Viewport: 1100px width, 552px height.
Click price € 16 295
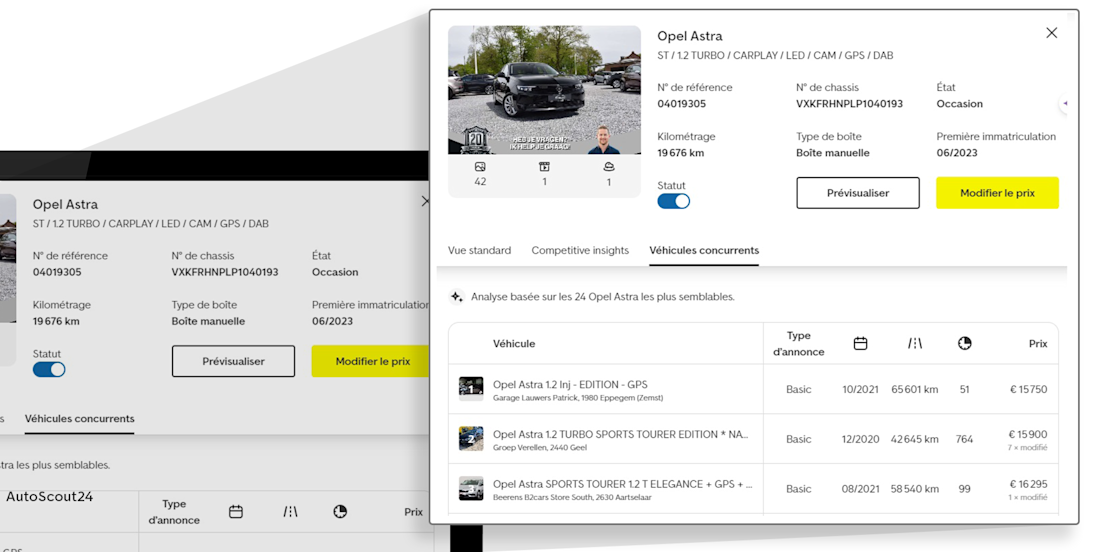(x=1028, y=484)
